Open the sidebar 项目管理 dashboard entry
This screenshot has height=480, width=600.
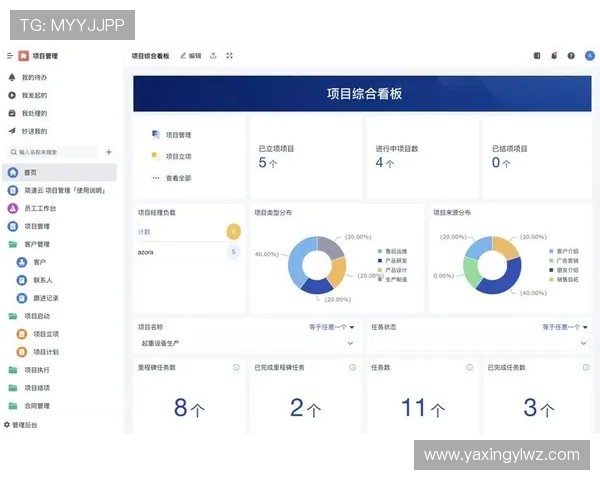tap(29, 226)
